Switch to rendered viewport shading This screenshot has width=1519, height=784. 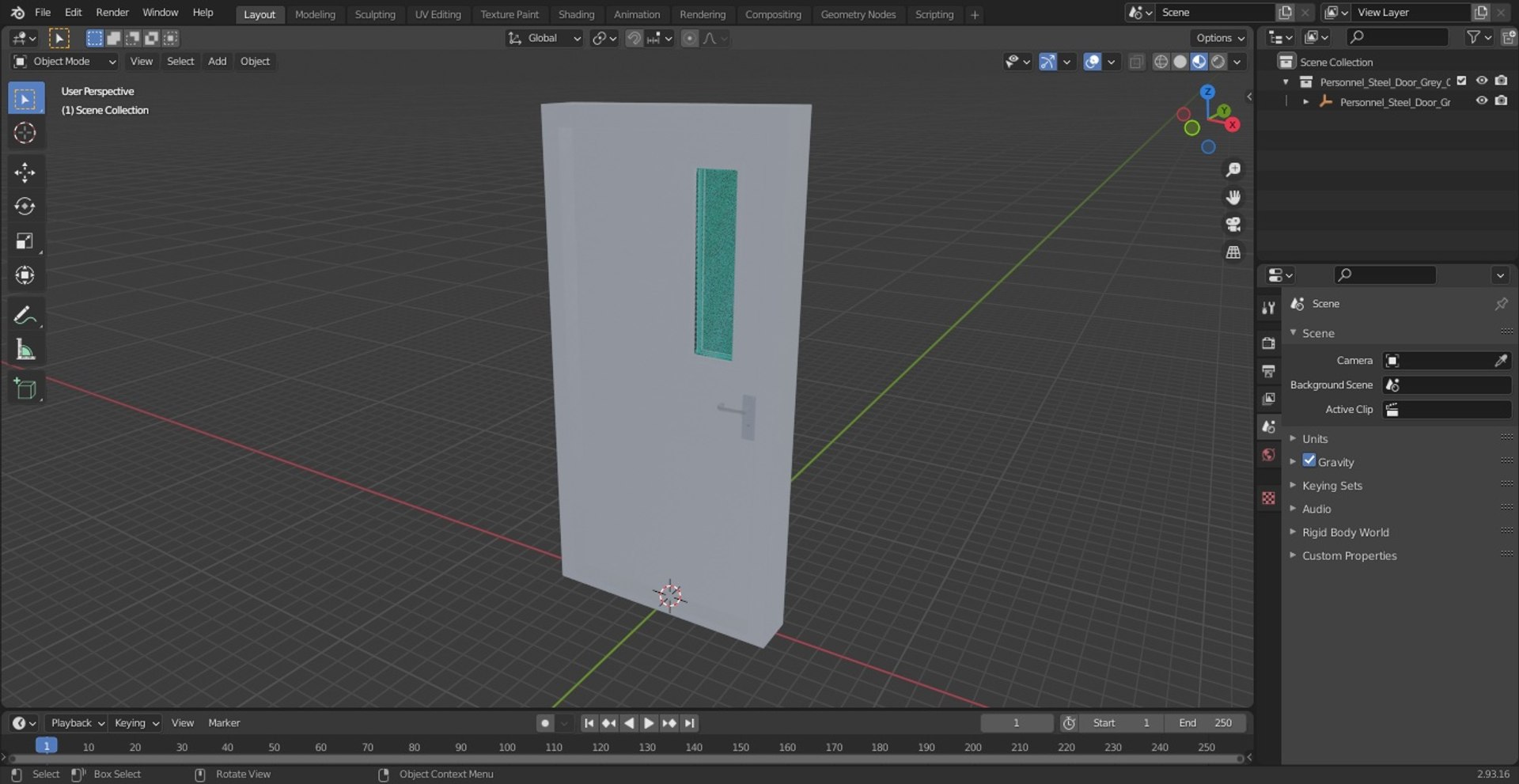pyautogui.click(x=1218, y=62)
